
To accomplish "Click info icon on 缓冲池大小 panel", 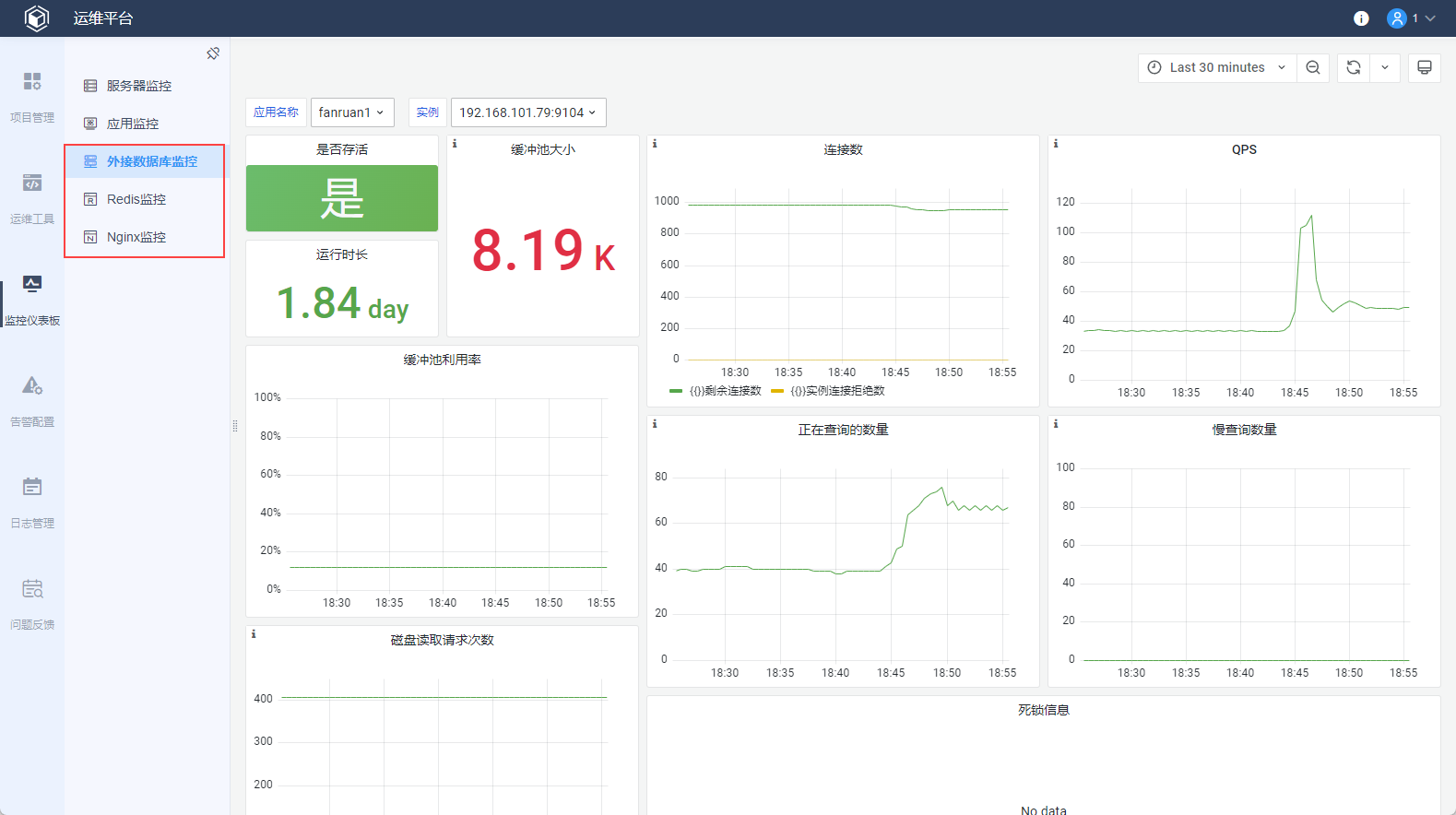I will point(455,144).
